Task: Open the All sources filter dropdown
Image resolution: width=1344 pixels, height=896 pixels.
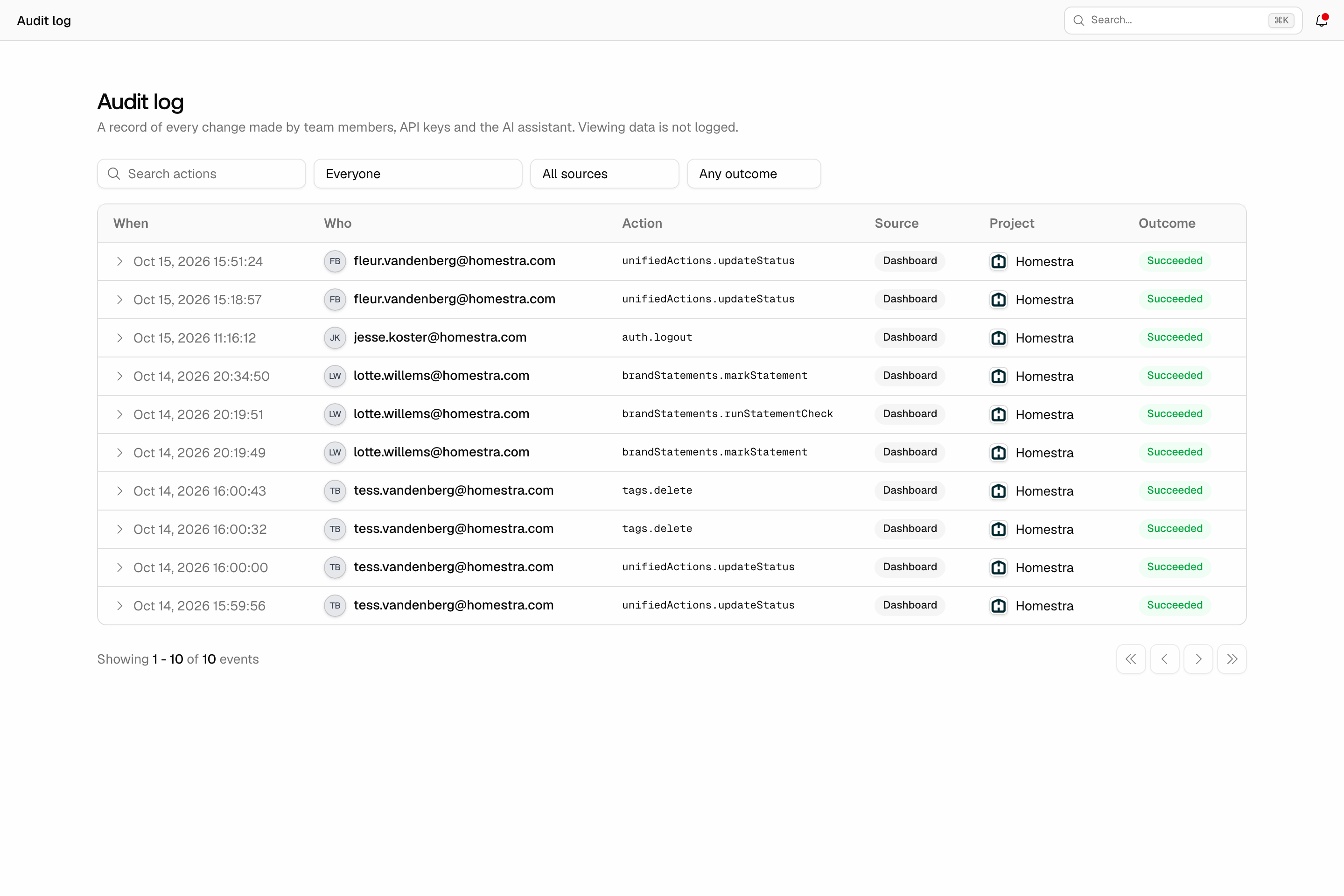Action: [605, 174]
